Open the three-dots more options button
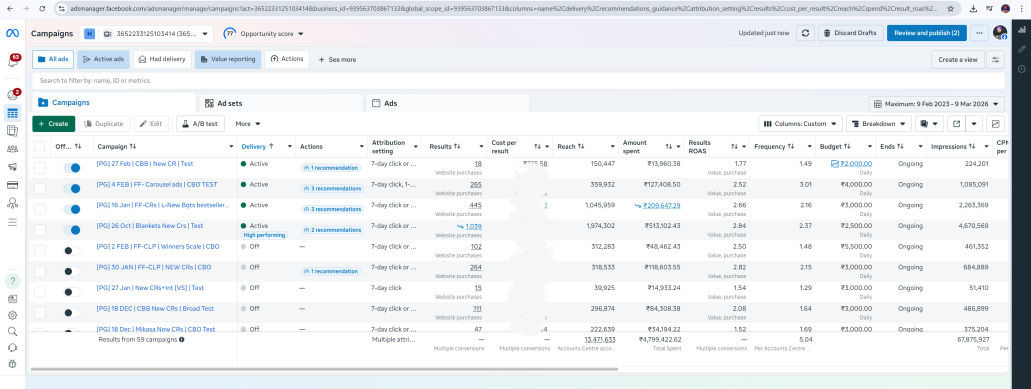Screen dimensions: 1031x389 coord(980,33)
